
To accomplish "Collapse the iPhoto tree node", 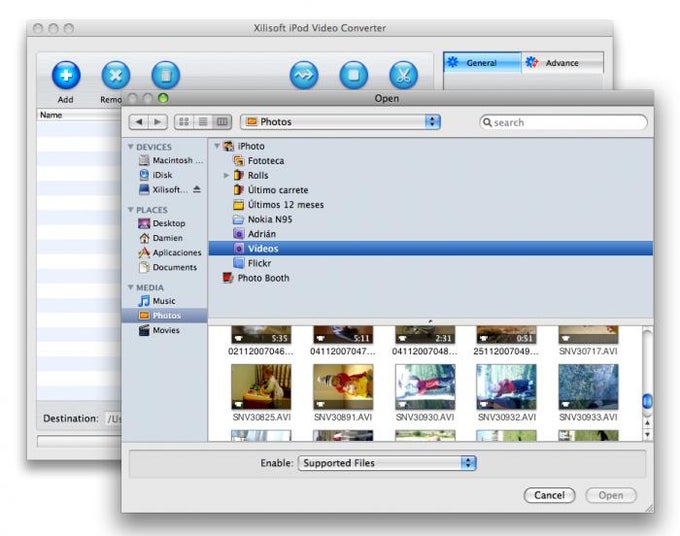I will (217, 146).
